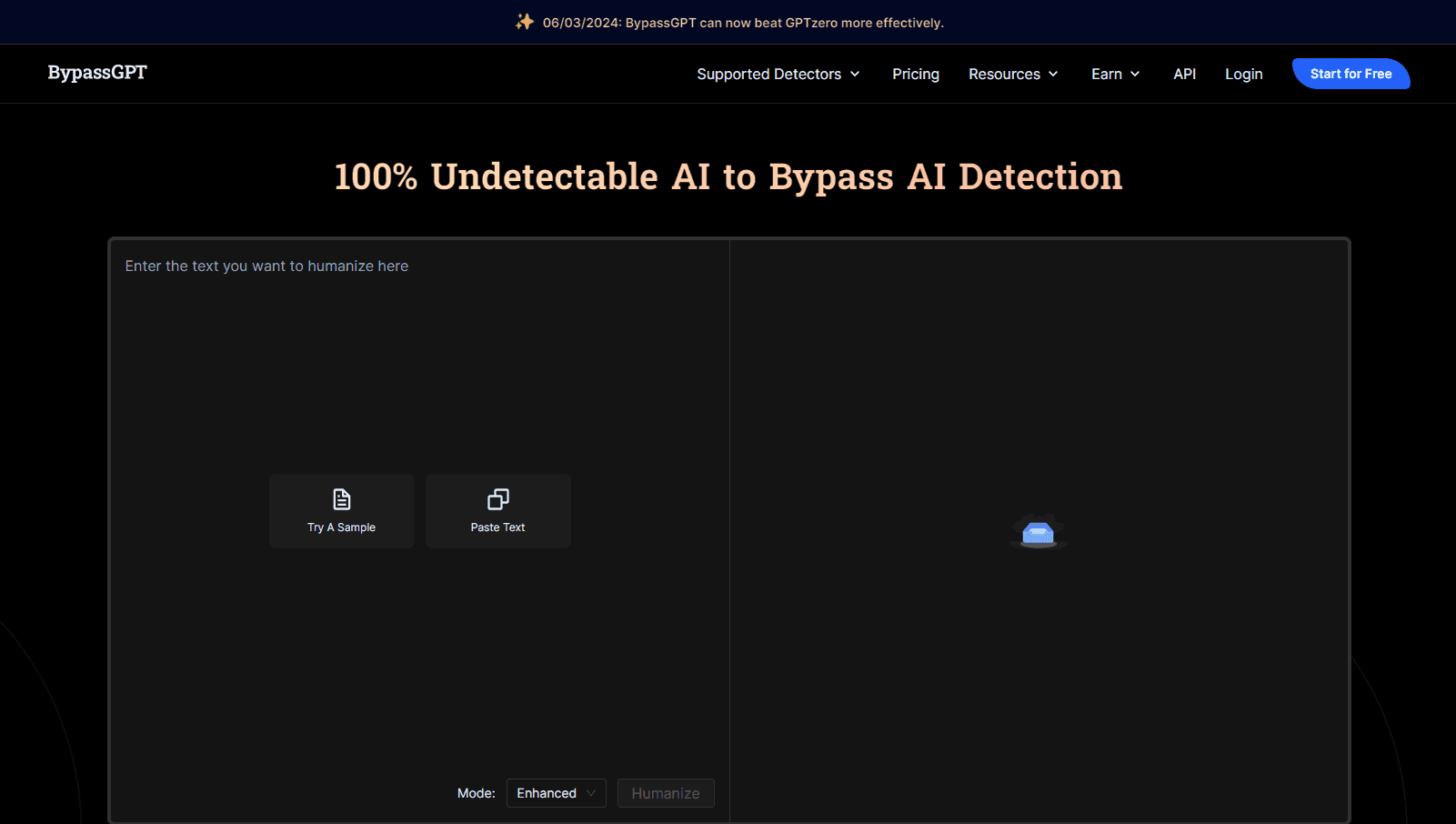Click the document icon above Try A Sample
The image size is (1456, 824).
[342, 499]
